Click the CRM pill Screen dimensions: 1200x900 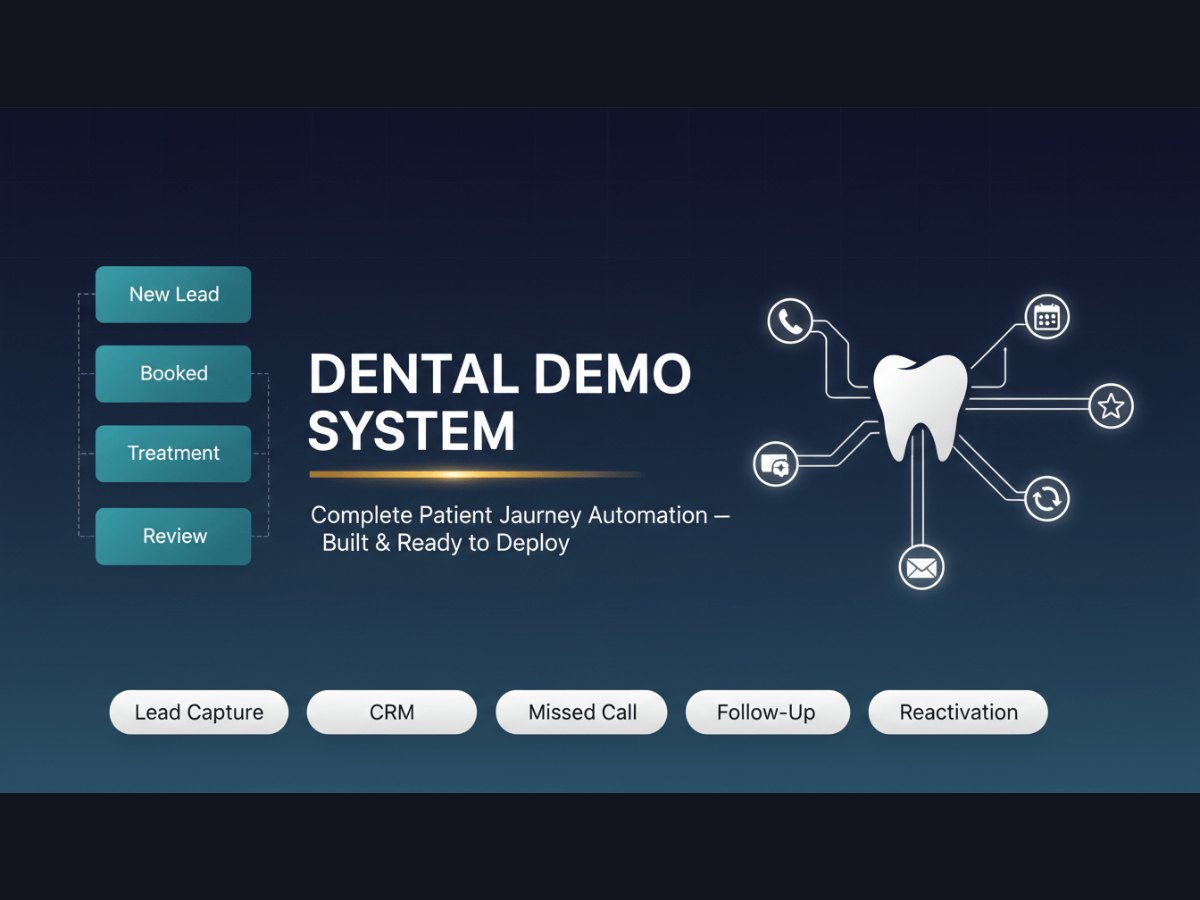[391, 712]
